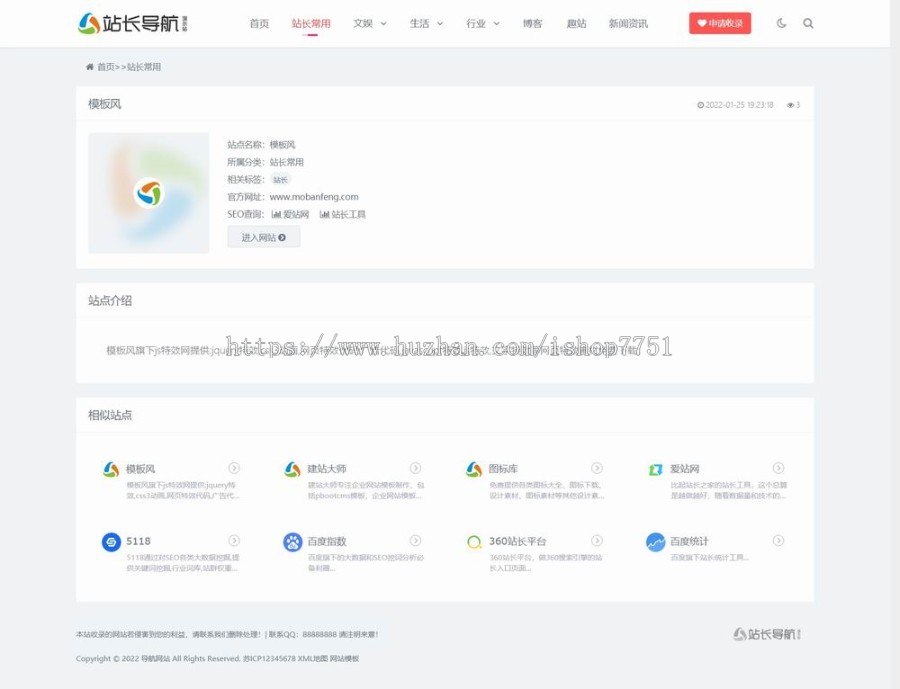Expand the 生活 dropdown menu
The image size is (900, 689).
click(x=426, y=24)
